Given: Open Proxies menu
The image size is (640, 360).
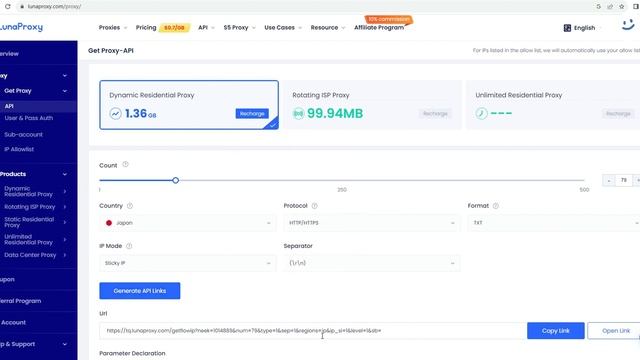Looking at the screenshot, I should [x=113, y=27].
